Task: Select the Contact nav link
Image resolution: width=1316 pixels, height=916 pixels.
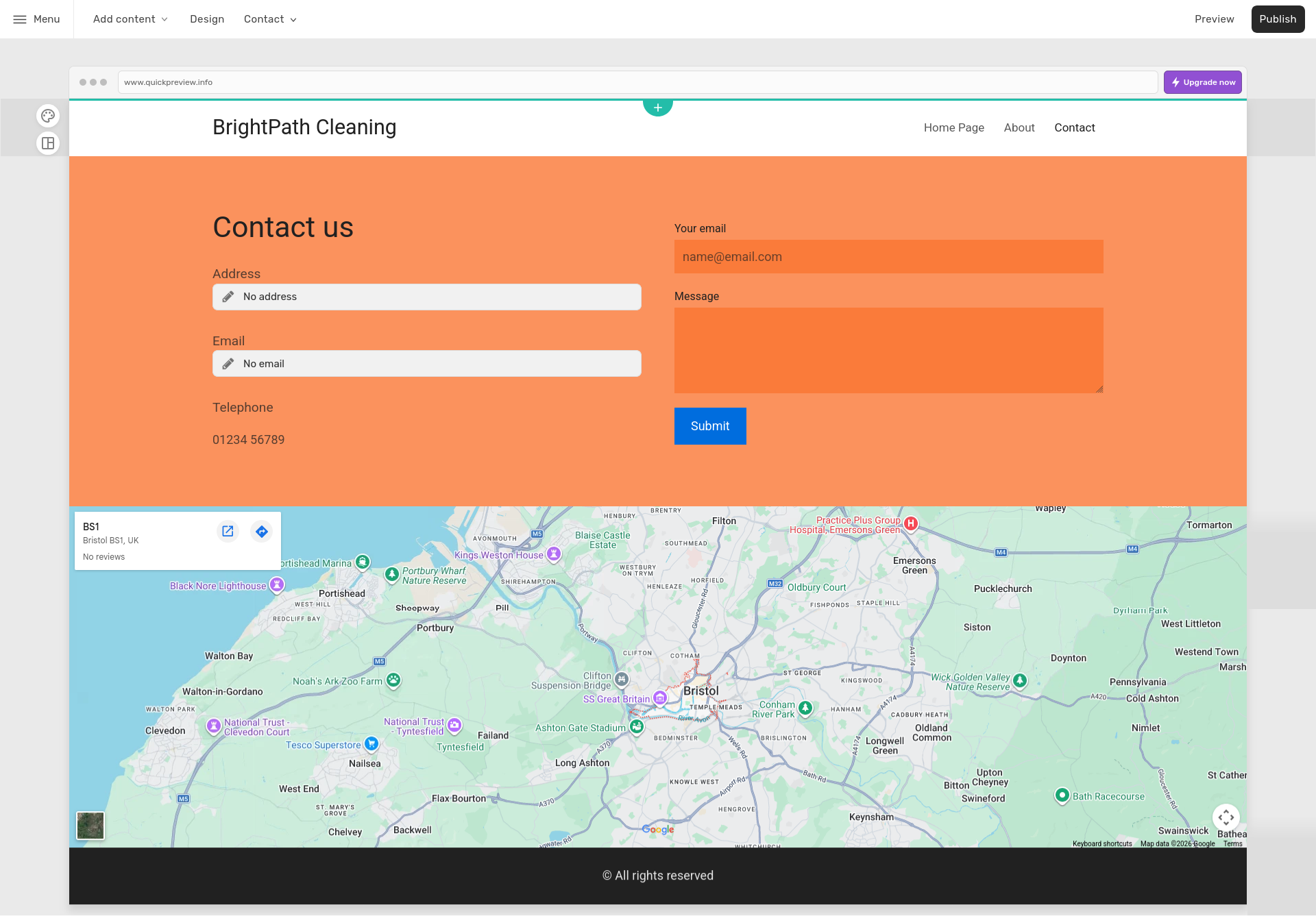Action: pyautogui.click(x=1074, y=127)
